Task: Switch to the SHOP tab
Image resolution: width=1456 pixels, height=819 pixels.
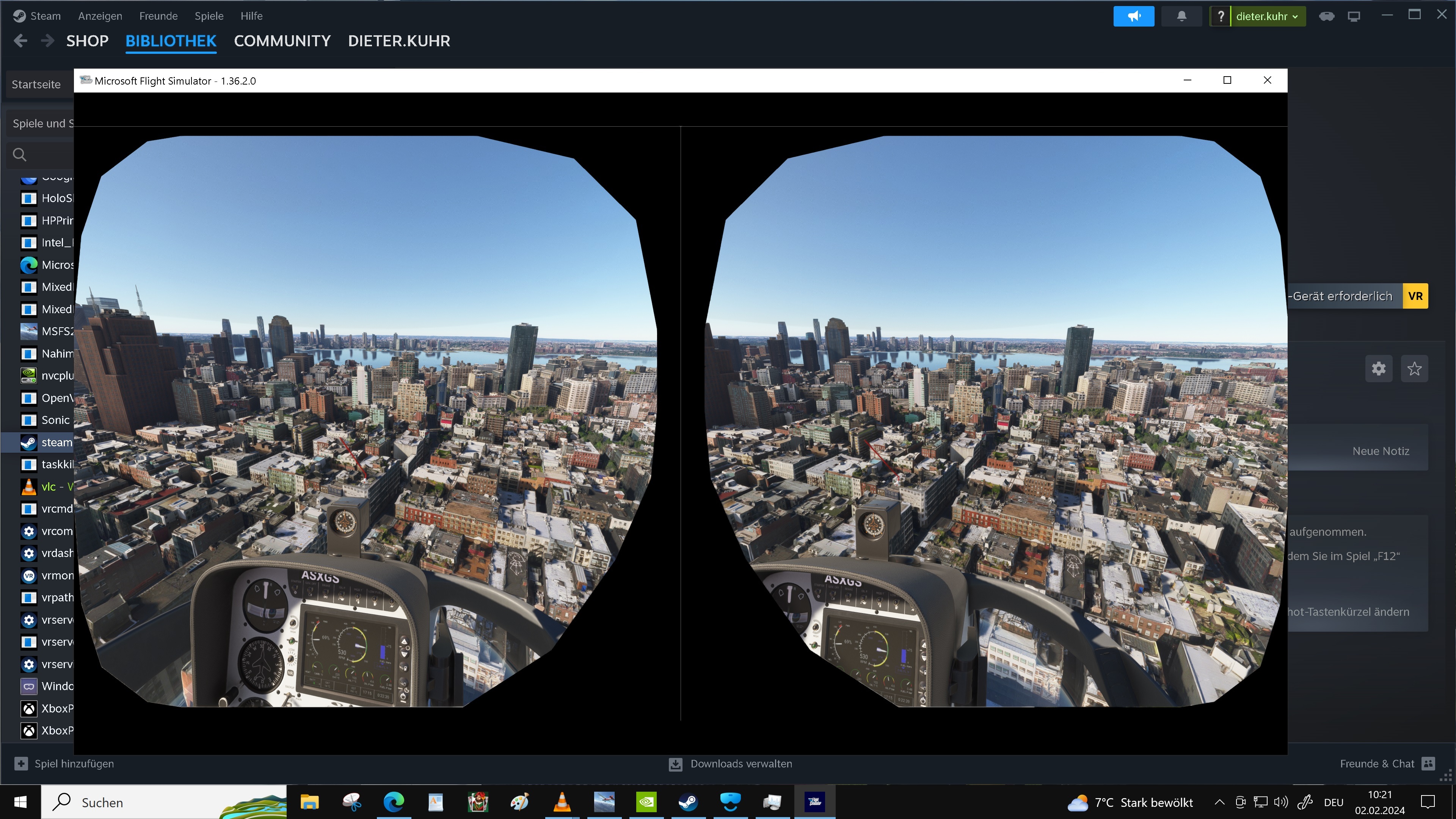Action: pyautogui.click(x=87, y=41)
